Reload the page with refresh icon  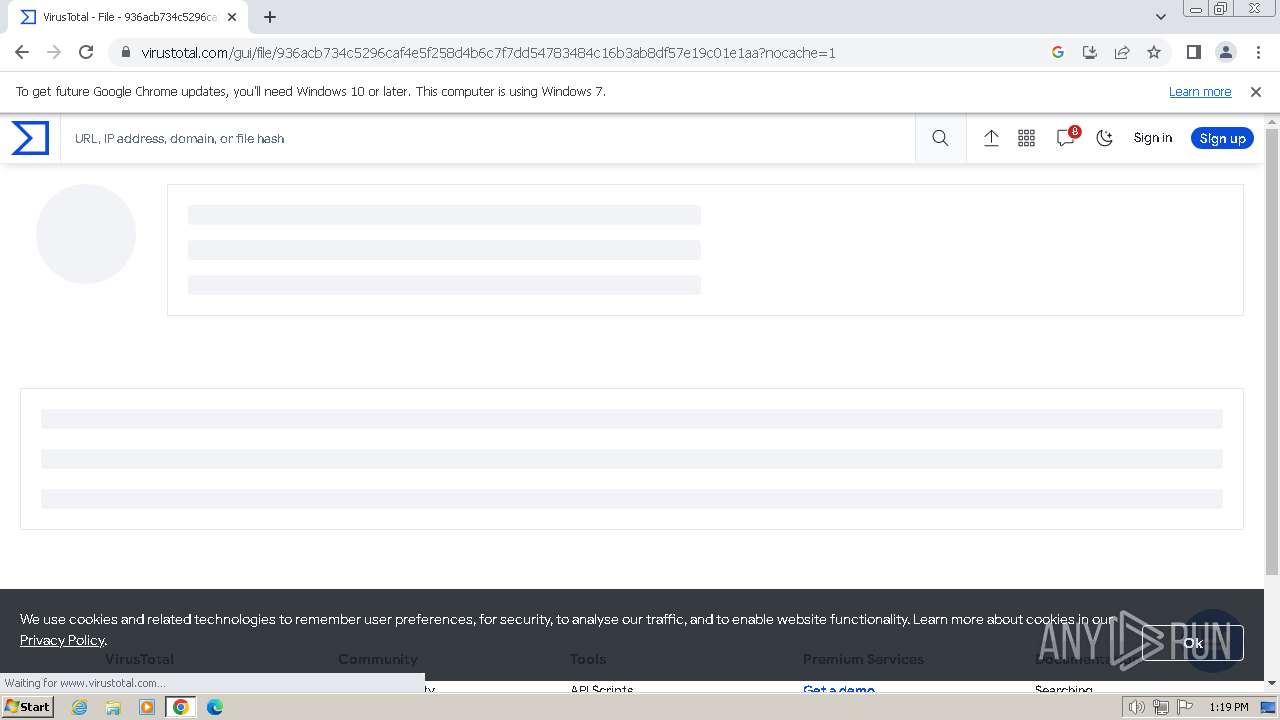pos(86,52)
